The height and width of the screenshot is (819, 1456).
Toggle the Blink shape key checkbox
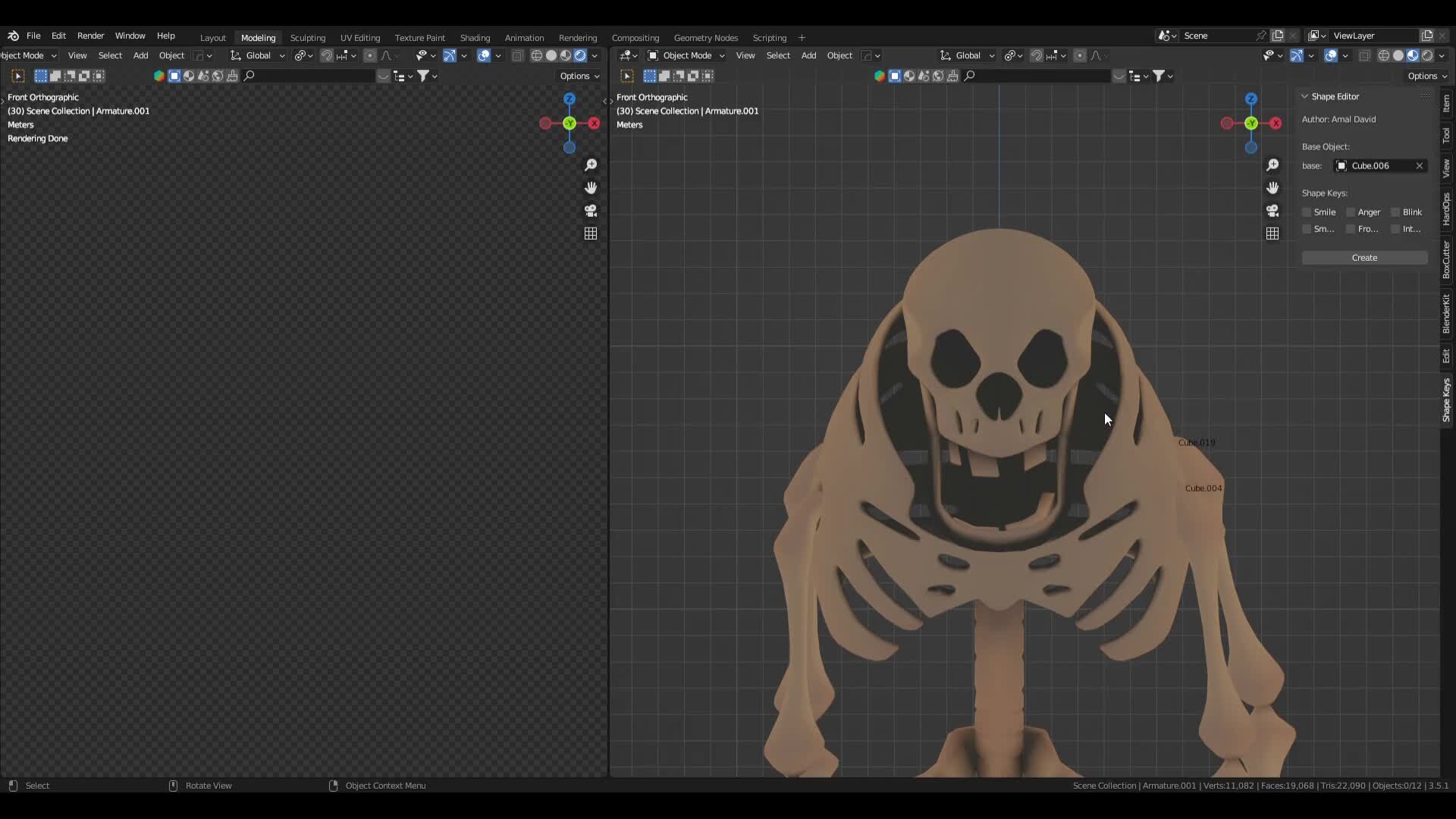pyautogui.click(x=1395, y=212)
